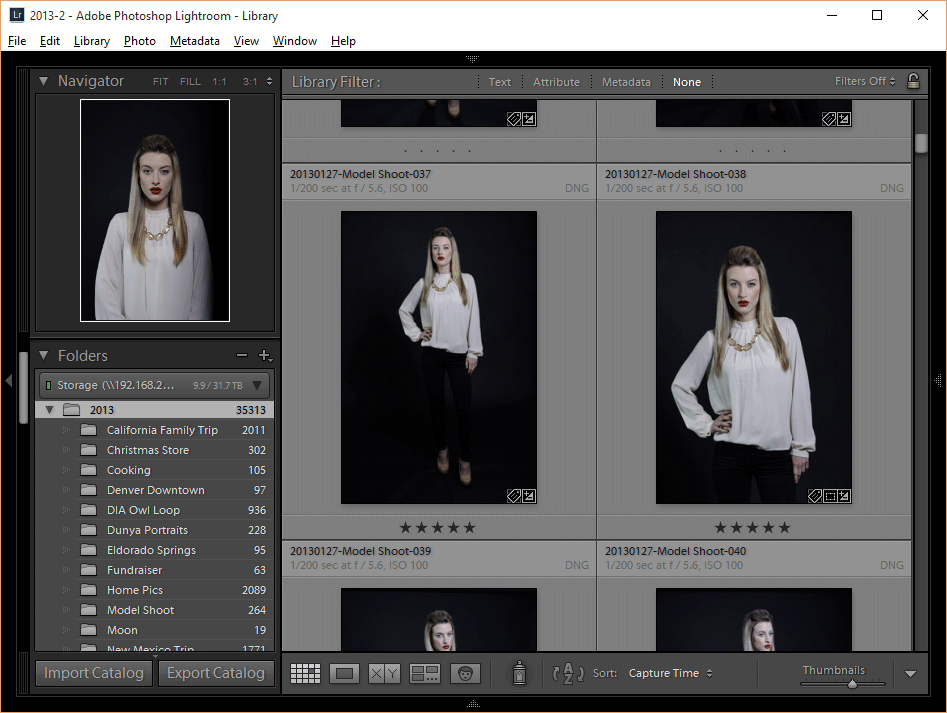Open the View menu
This screenshot has height=713, width=947.
pyautogui.click(x=246, y=40)
